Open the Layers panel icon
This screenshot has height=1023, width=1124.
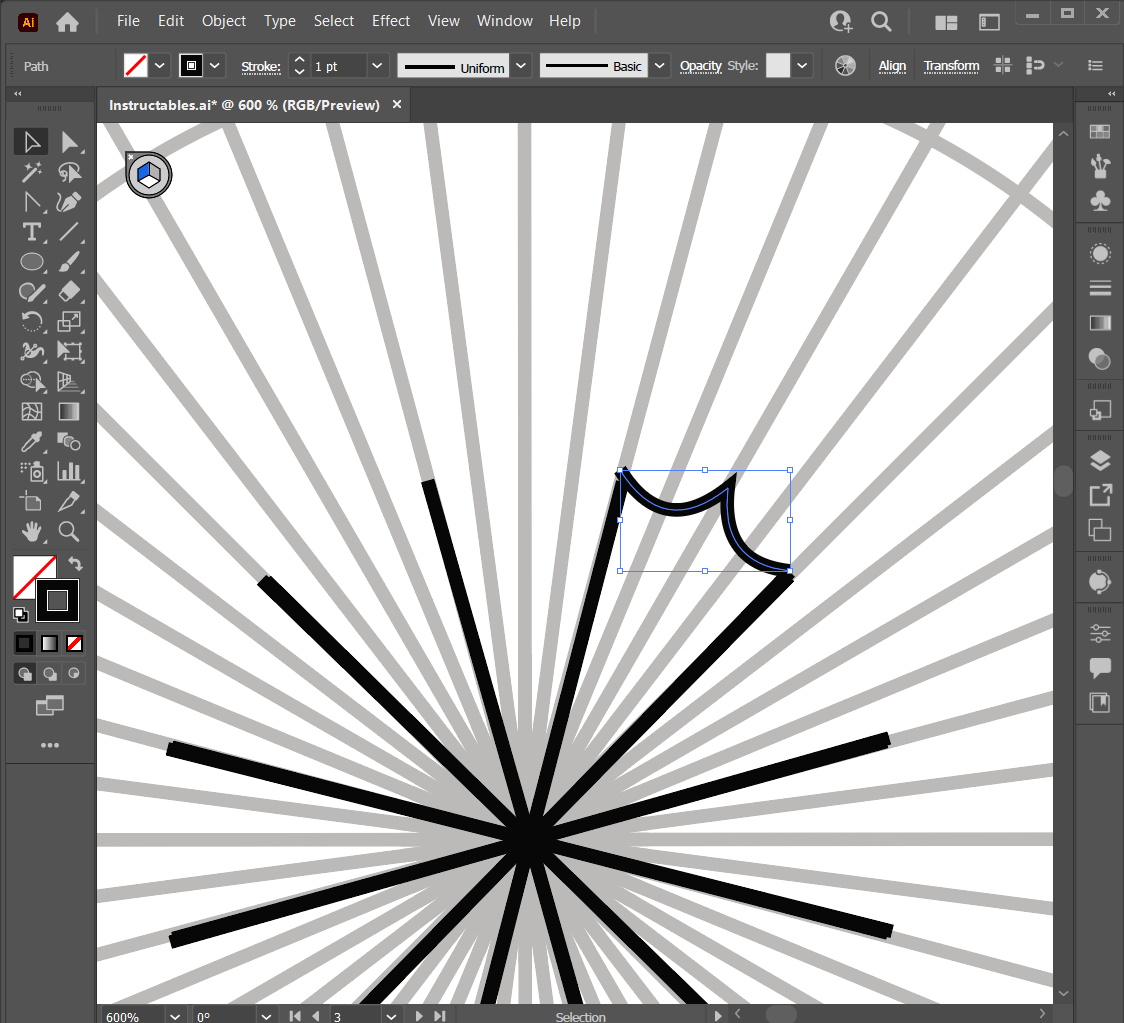1100,461
